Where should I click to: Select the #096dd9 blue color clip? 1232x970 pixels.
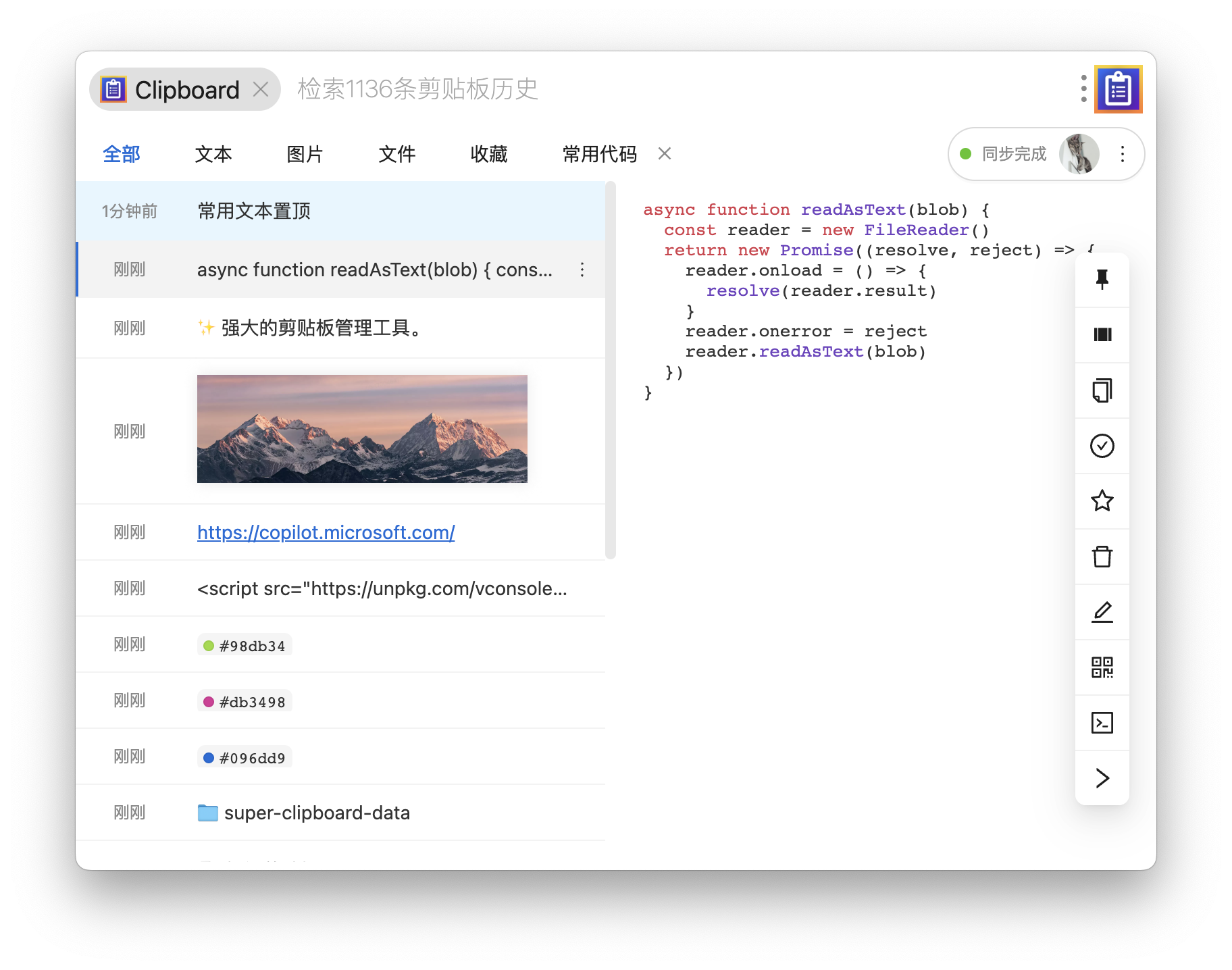pyautogui.click(x=245, y=757)
